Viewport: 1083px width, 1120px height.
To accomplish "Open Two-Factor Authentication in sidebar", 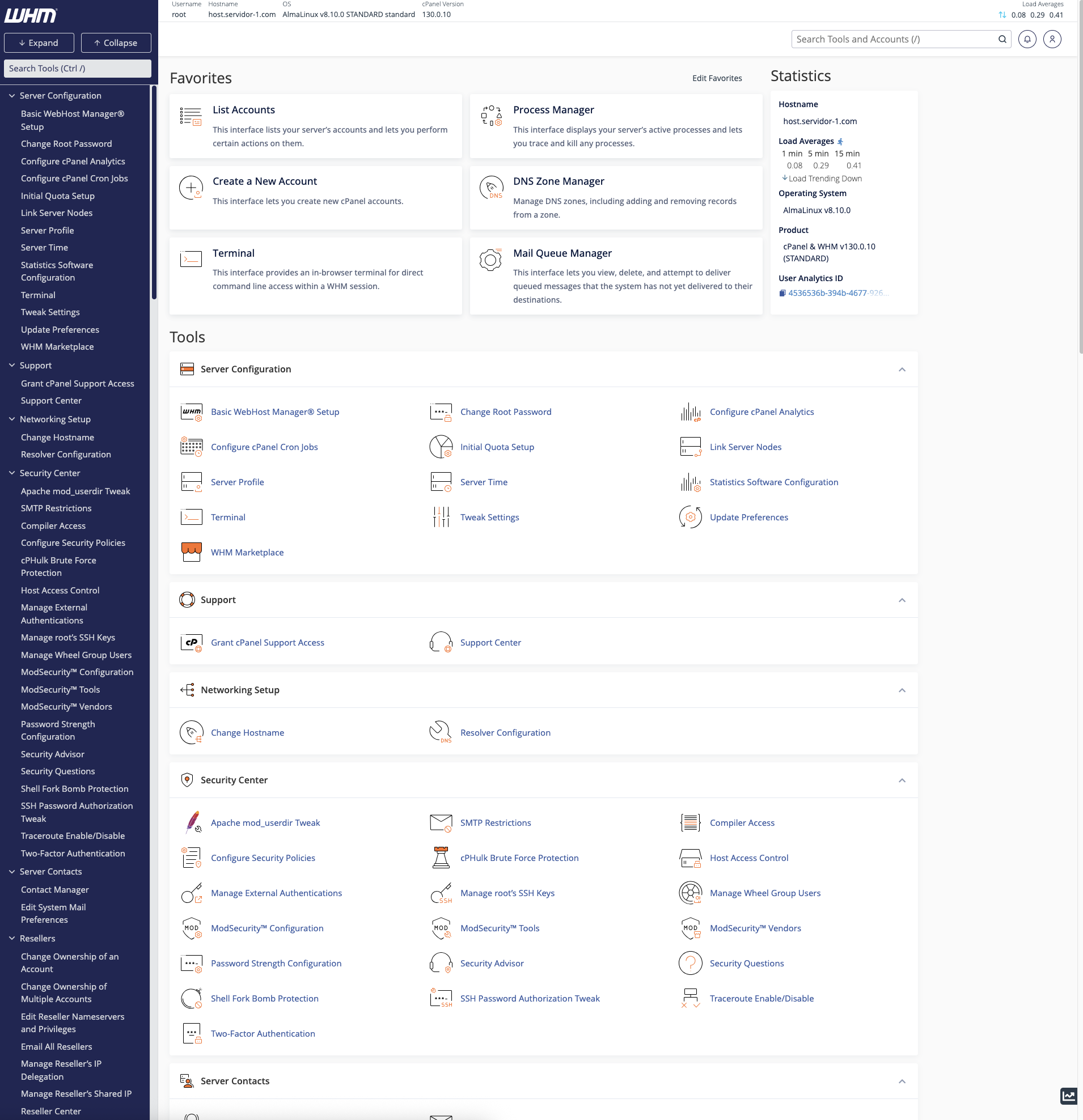I will (73, 853).
